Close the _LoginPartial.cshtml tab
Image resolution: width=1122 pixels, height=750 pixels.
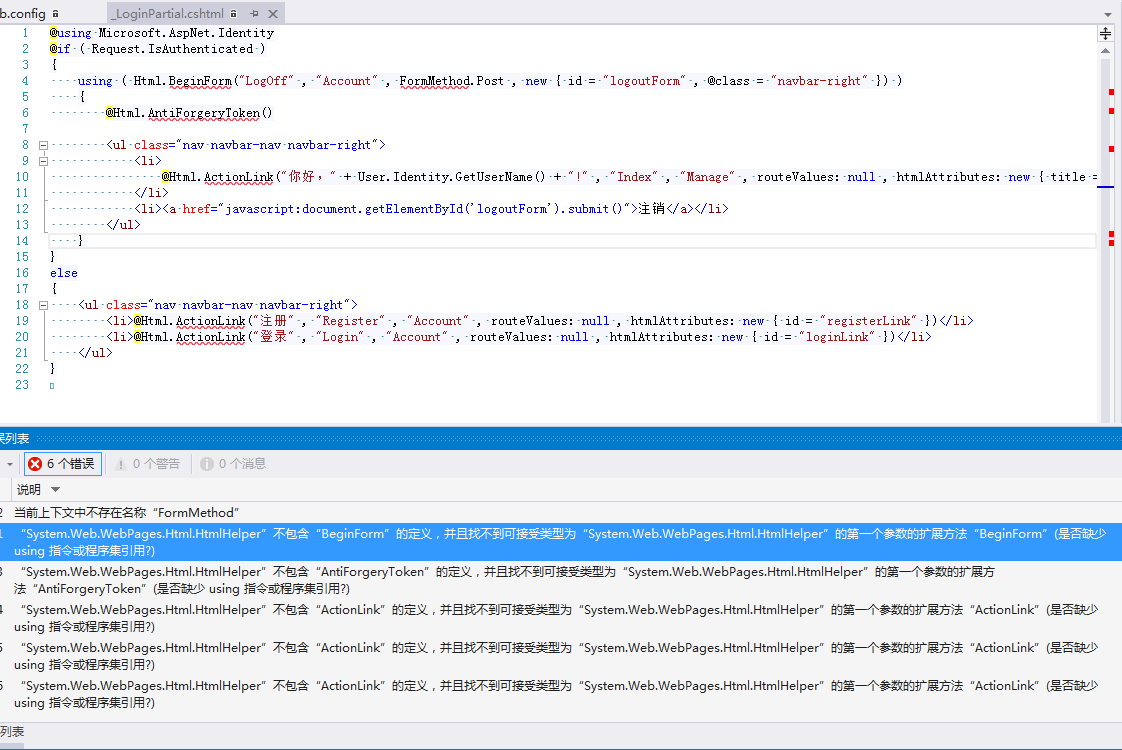[273, 14]
